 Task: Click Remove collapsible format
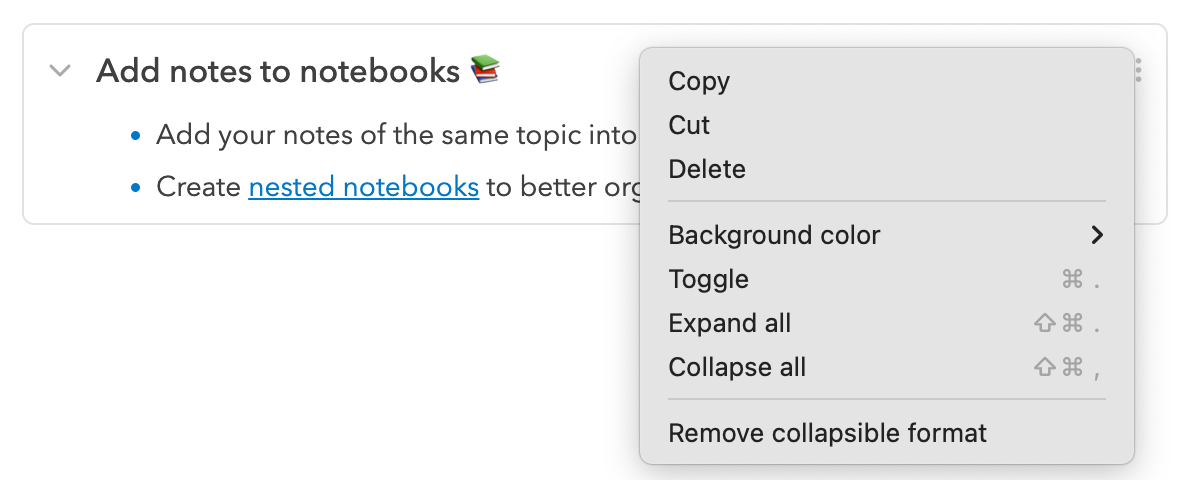827,433
